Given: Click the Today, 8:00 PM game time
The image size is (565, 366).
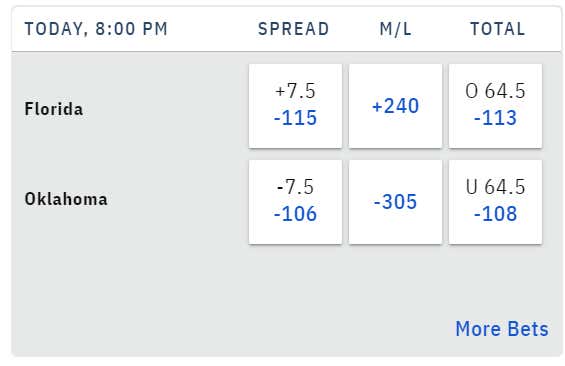Looking at the screenshot, I should coord(96,29).
